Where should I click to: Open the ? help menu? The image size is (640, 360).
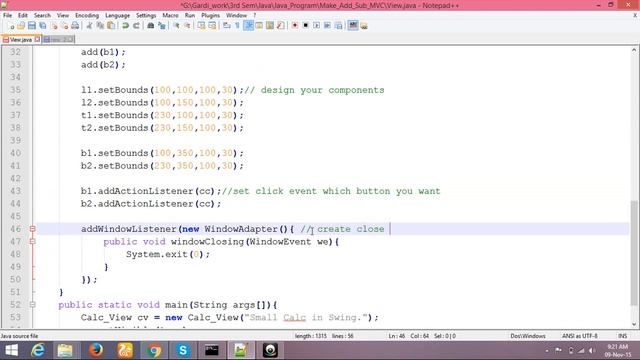click(x=254, y=15)
